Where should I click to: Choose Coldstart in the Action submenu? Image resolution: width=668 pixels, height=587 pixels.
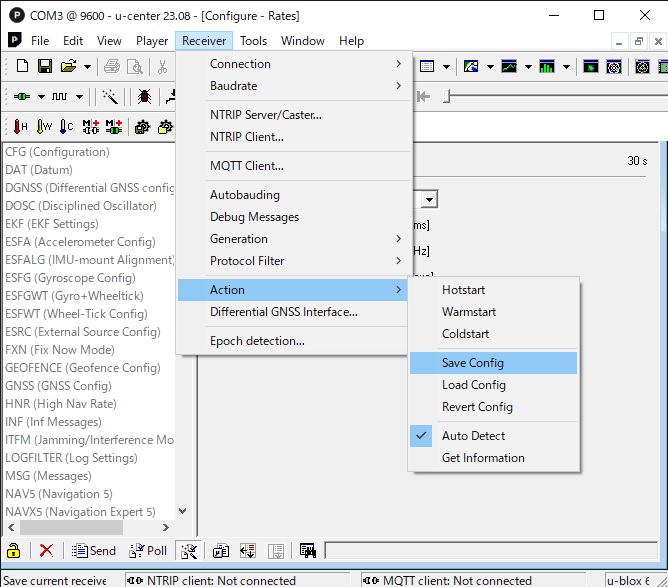493,334
